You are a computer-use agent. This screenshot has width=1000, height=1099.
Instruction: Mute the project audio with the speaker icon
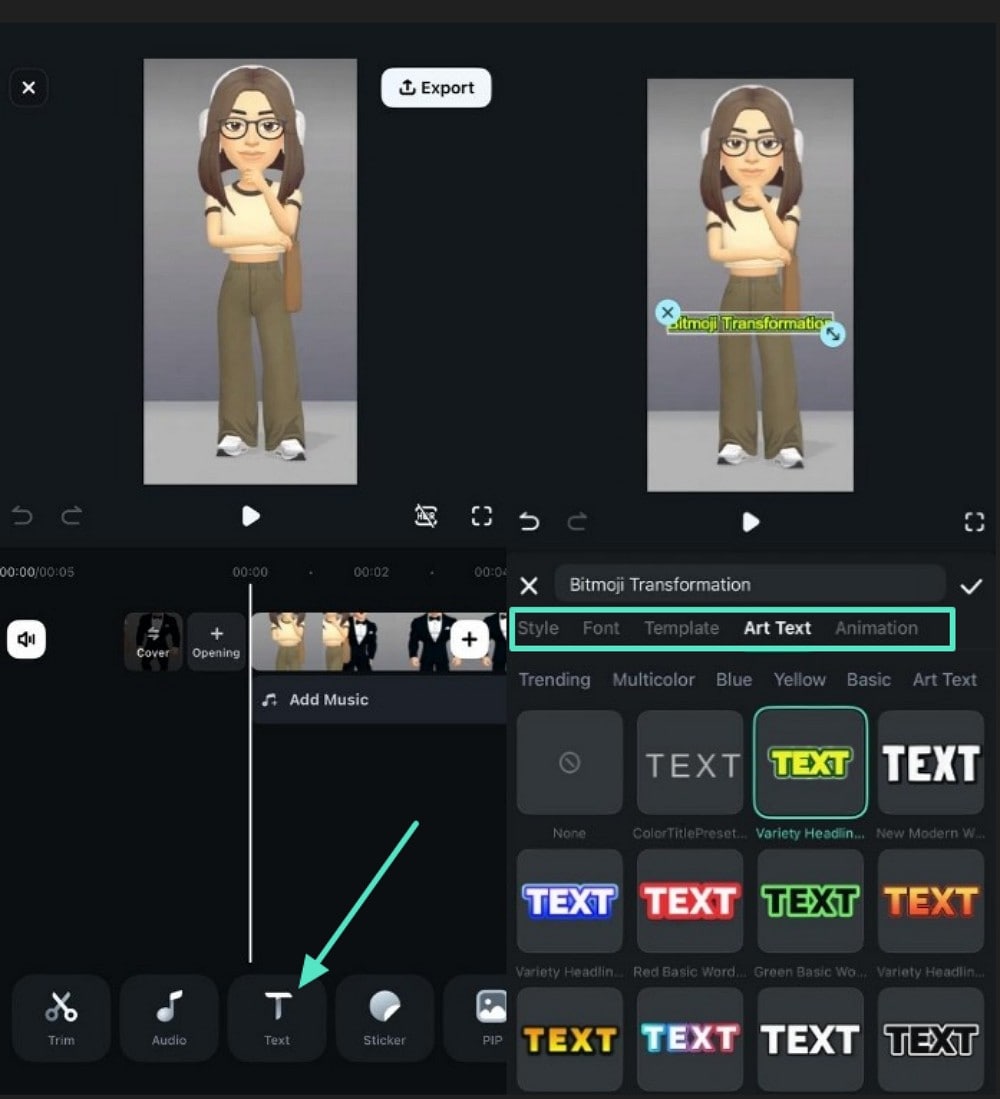pyautogui.click(x=27, y=639)
